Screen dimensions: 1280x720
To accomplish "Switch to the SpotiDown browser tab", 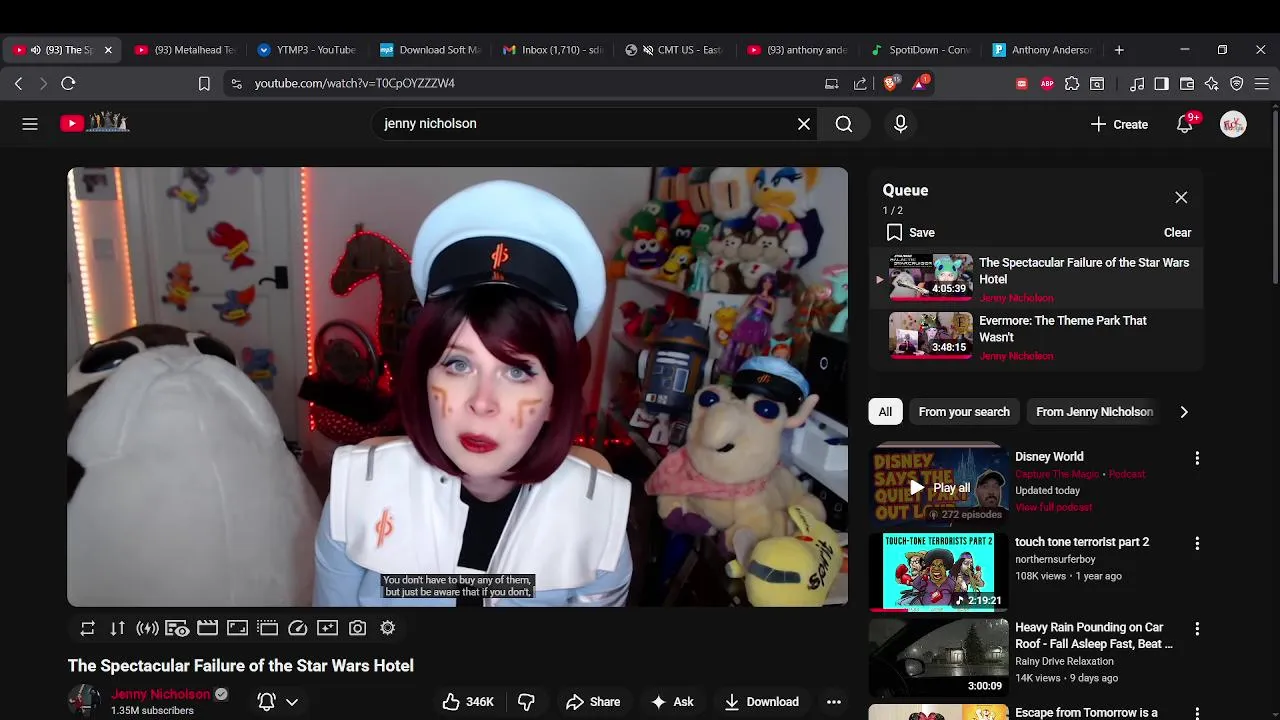I will pos(921,50).
